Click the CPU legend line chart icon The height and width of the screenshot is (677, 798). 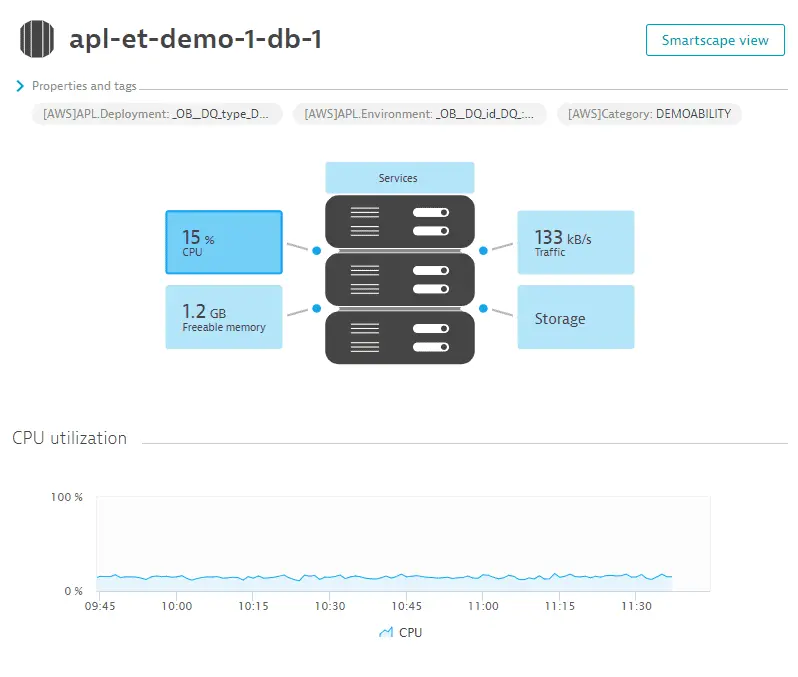point(386,632)
